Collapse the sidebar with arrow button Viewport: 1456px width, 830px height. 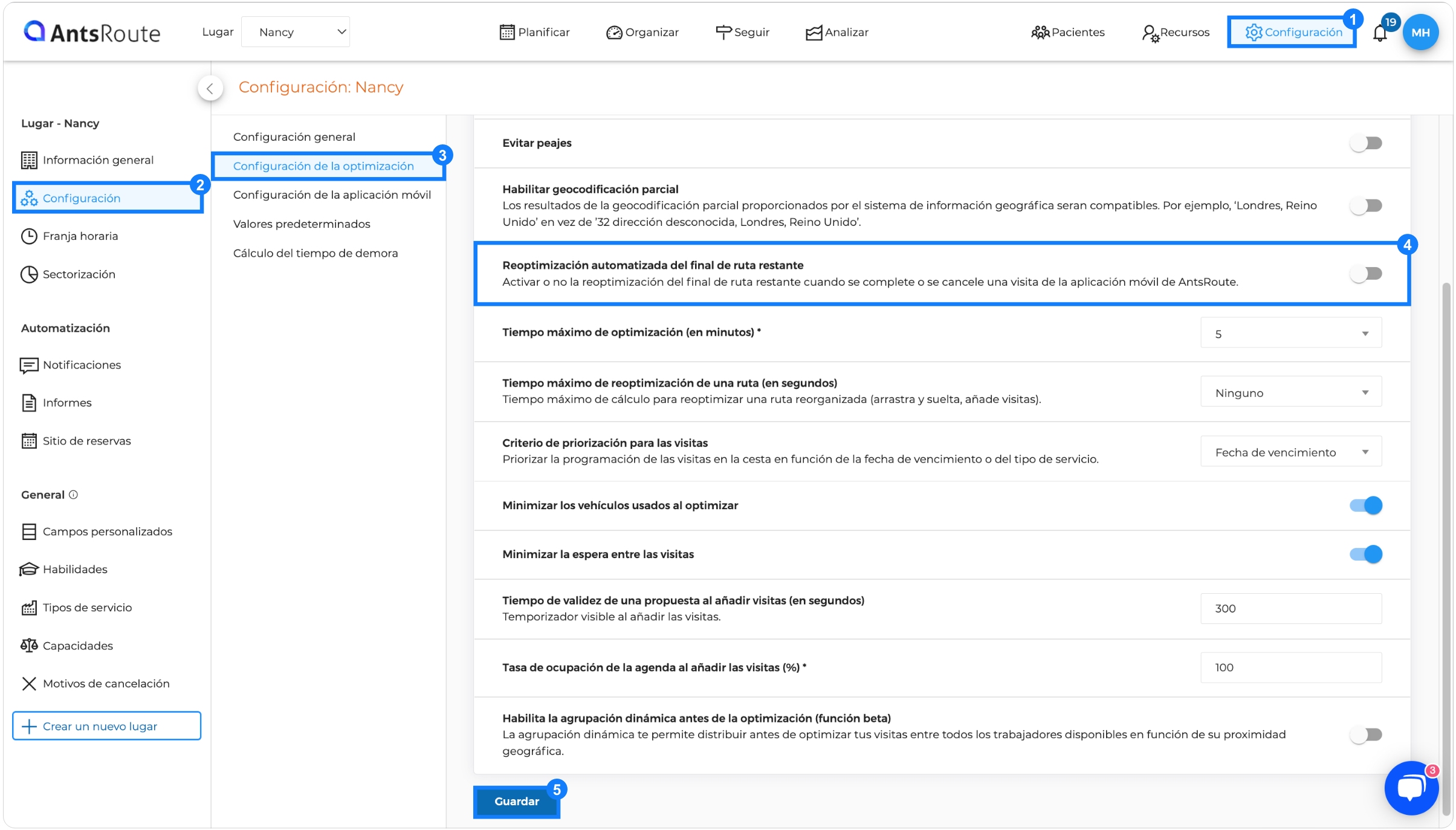(210, 88)
